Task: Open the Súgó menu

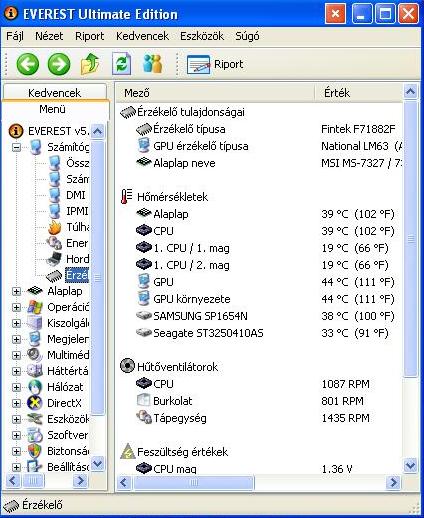Action: point(247,36)
